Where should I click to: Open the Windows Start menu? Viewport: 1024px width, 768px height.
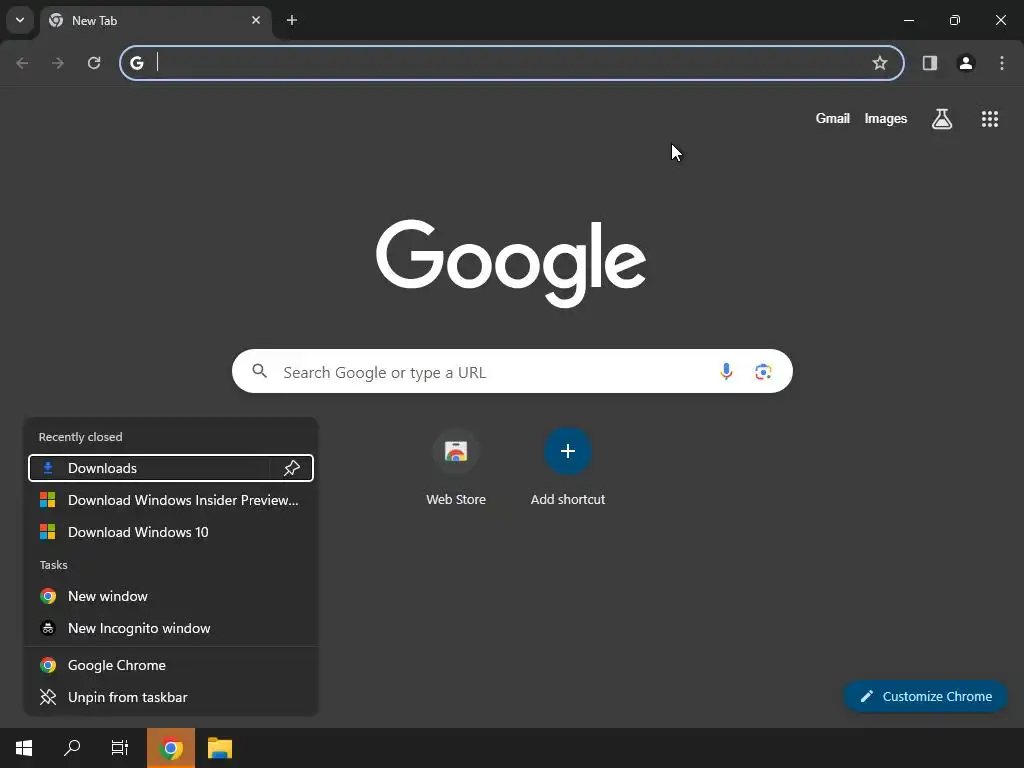tap(24, 748)
